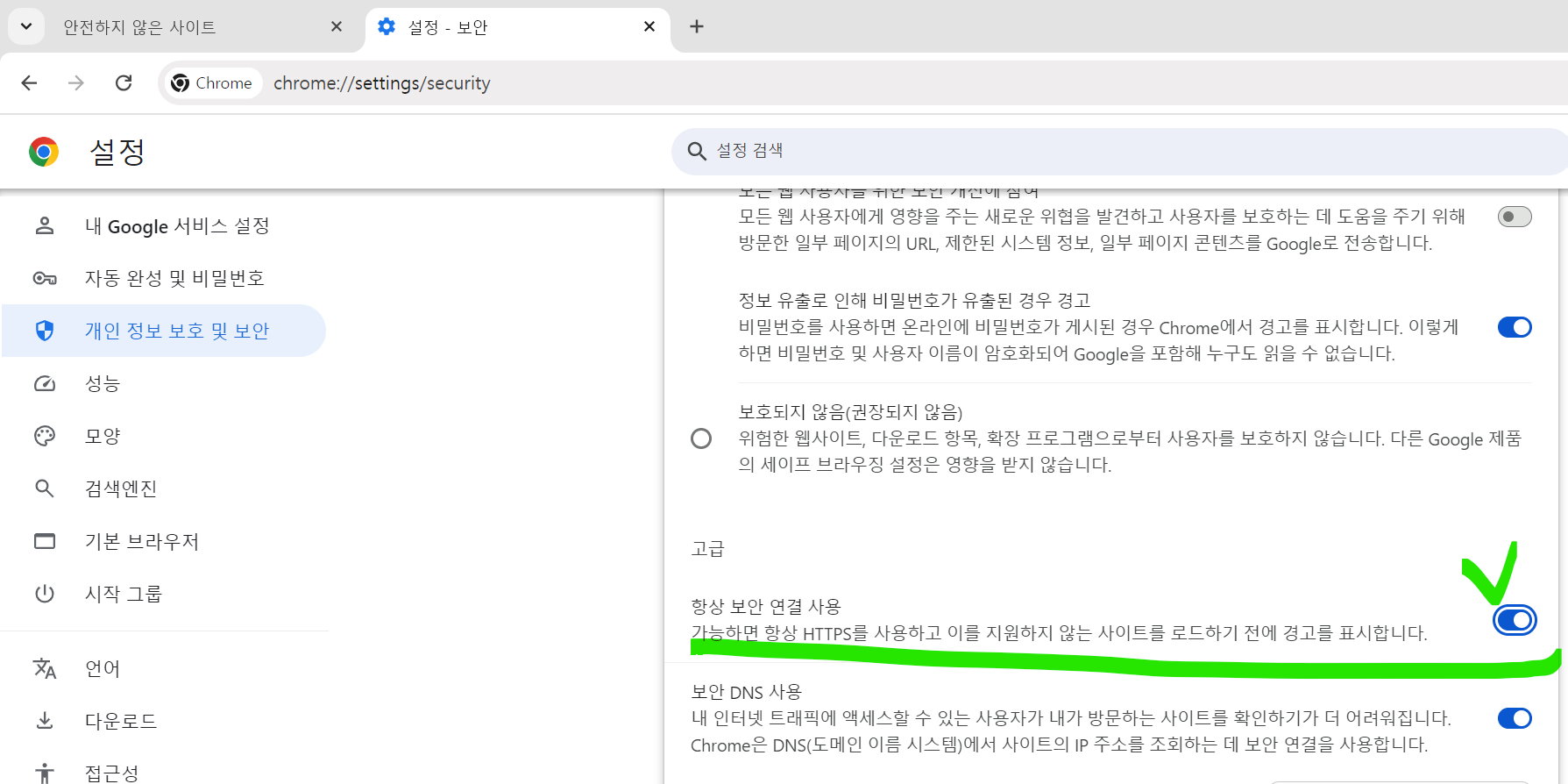Click the translate icon next to 언어

tap(45, 668)
